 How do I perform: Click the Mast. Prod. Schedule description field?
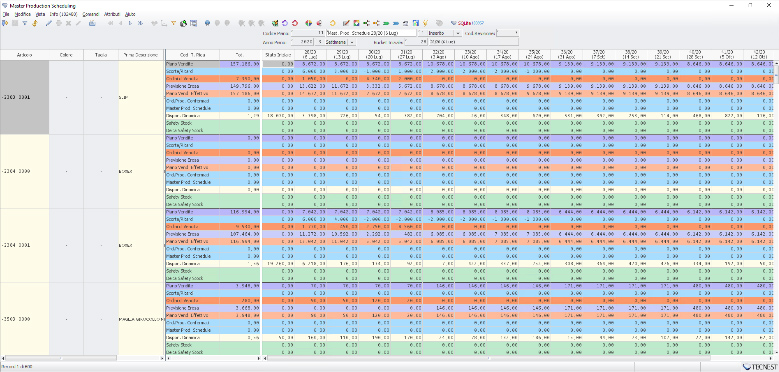coord(372,33)
